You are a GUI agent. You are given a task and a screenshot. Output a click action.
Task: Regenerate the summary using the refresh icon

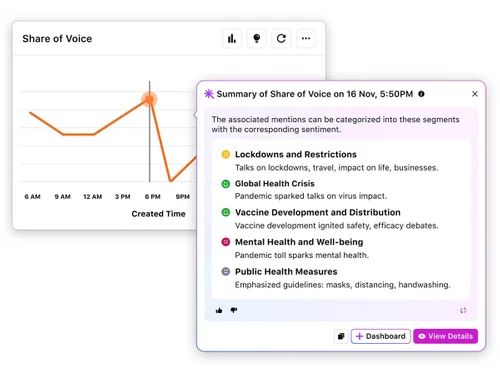coord(463,310)
